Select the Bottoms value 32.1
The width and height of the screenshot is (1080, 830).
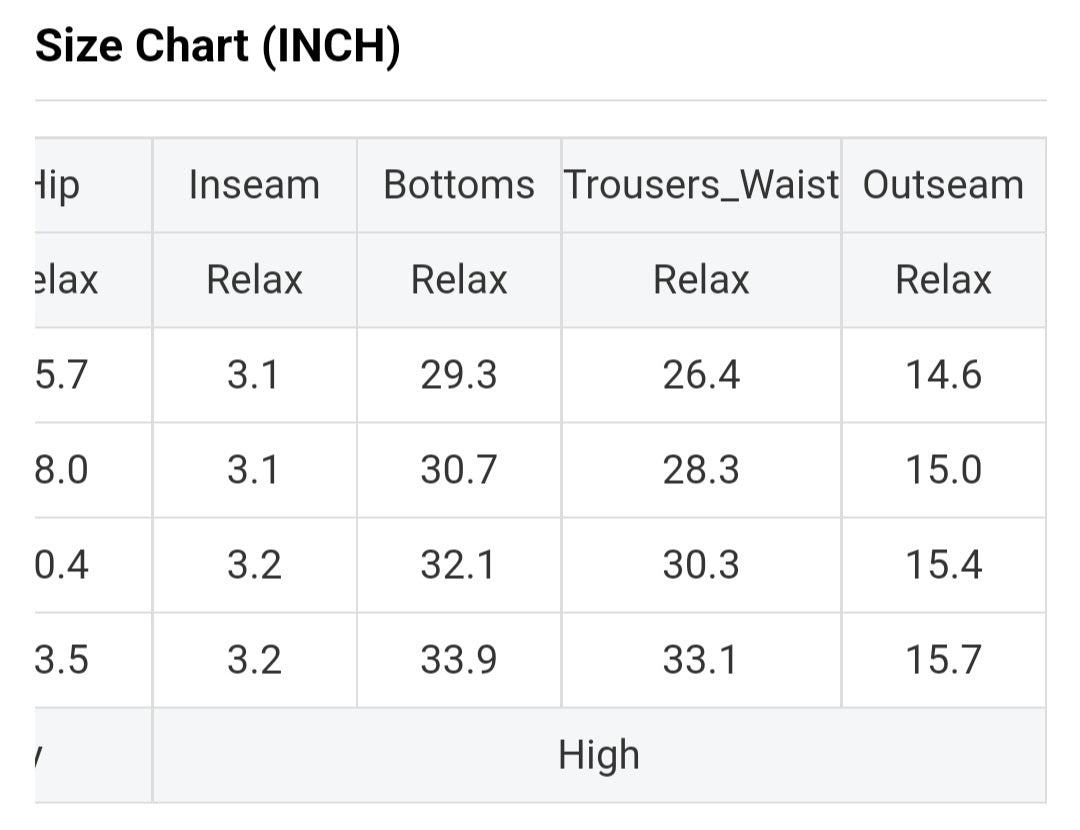459,565
